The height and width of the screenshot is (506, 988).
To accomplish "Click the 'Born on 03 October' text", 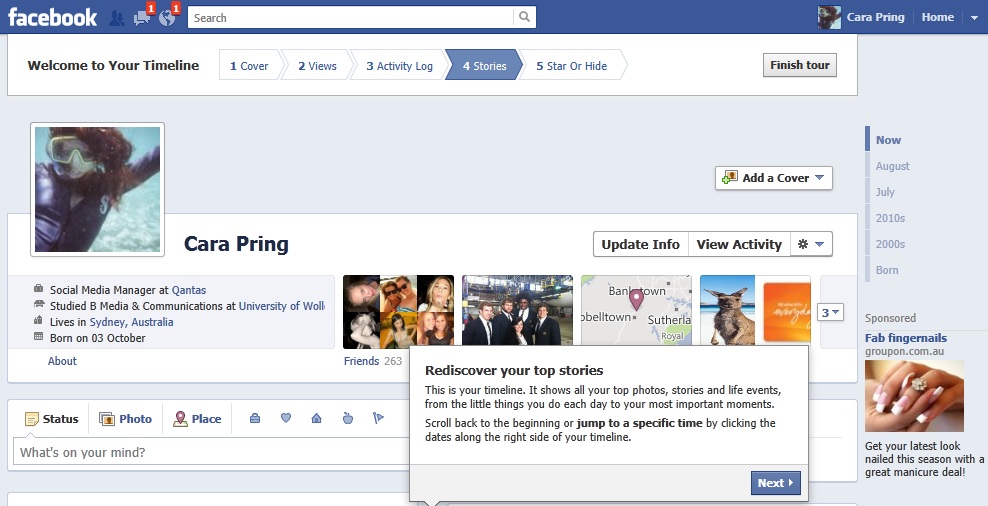I will (98, 338).
